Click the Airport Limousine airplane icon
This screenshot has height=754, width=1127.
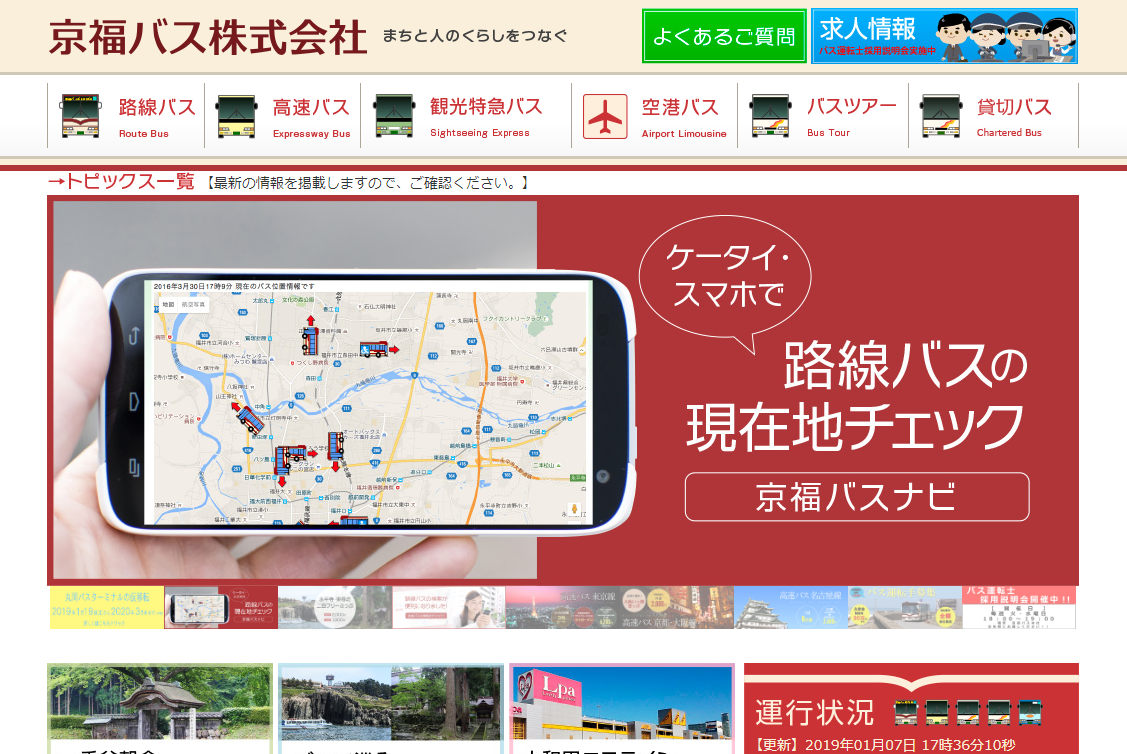point(605,116)
